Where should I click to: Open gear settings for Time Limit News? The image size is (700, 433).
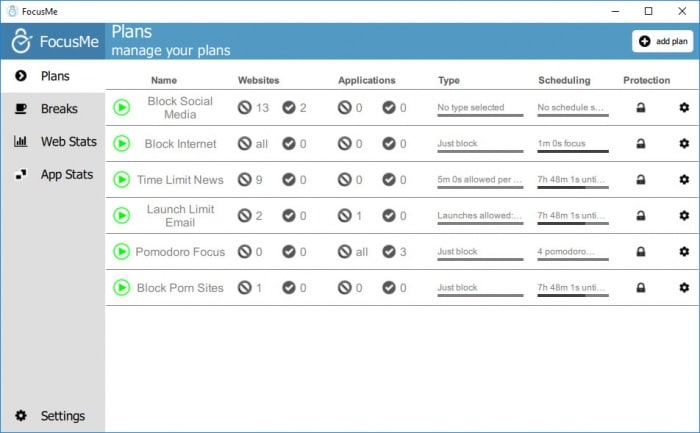click(x=684, y=179)
